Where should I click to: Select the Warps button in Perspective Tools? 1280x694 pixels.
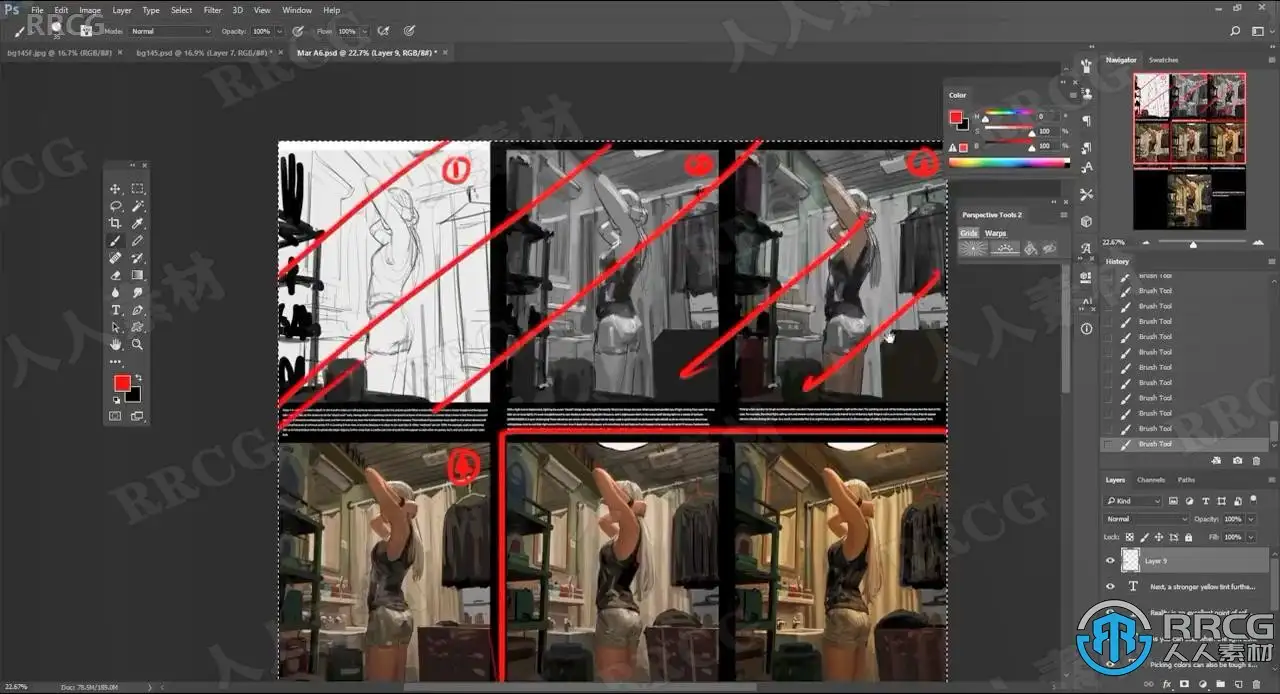pyautogui.click(x=996, y=233)
